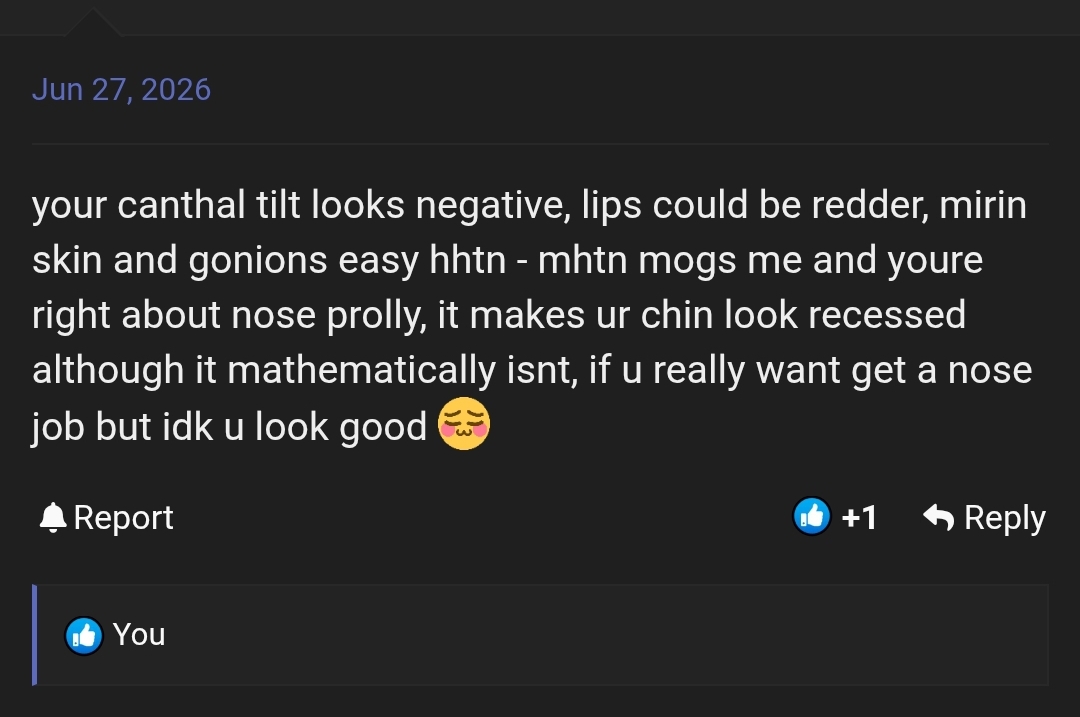Click the year 2026 in the timestamp
Screen dimensions: 1080x717
point(176,90)
